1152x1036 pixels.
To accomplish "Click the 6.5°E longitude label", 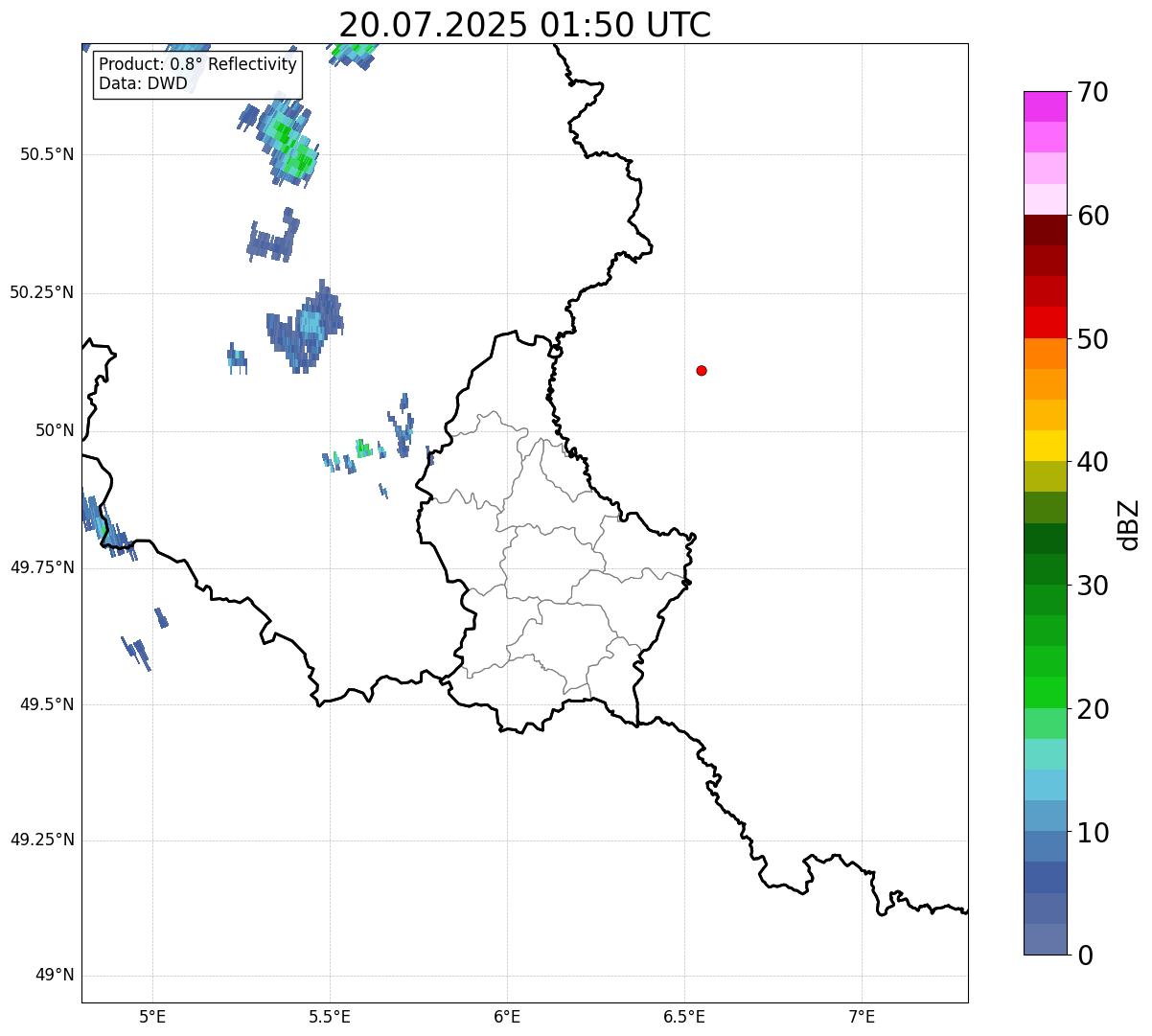I will pos(684,1016).
